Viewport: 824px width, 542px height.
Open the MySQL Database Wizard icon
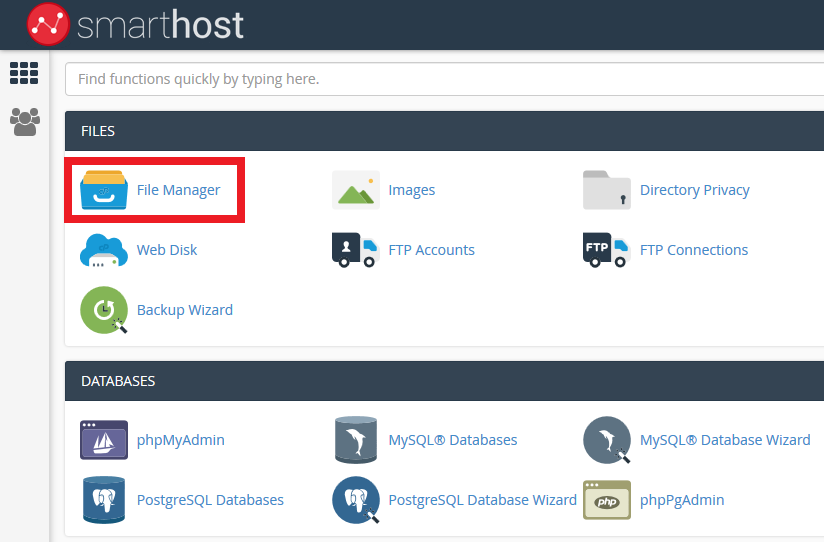tap(607, 440)
